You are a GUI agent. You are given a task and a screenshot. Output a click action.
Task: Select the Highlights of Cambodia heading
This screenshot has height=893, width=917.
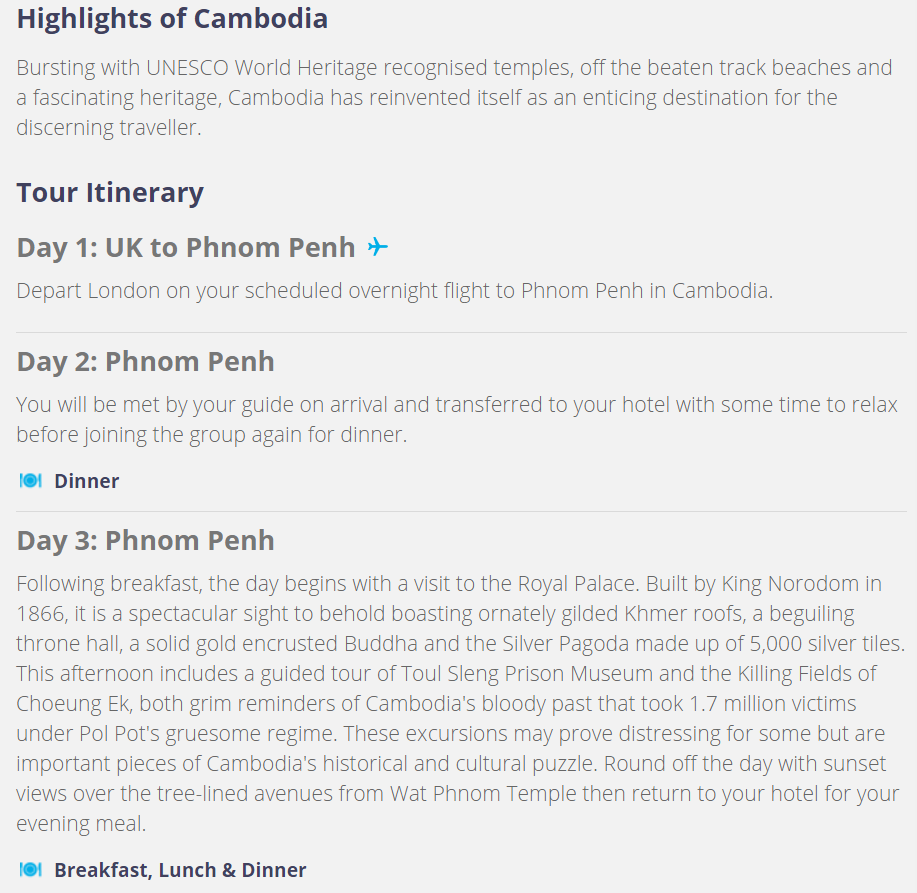[x=172, y=19]
